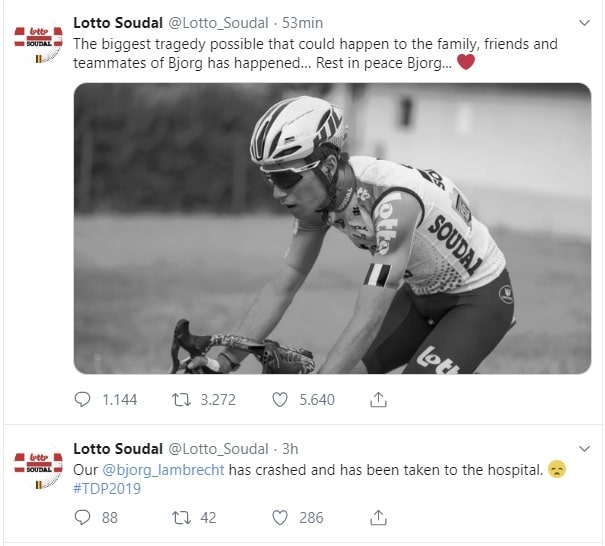Click the #TDP2019 hashtag
605x546 pixels.
107,489
